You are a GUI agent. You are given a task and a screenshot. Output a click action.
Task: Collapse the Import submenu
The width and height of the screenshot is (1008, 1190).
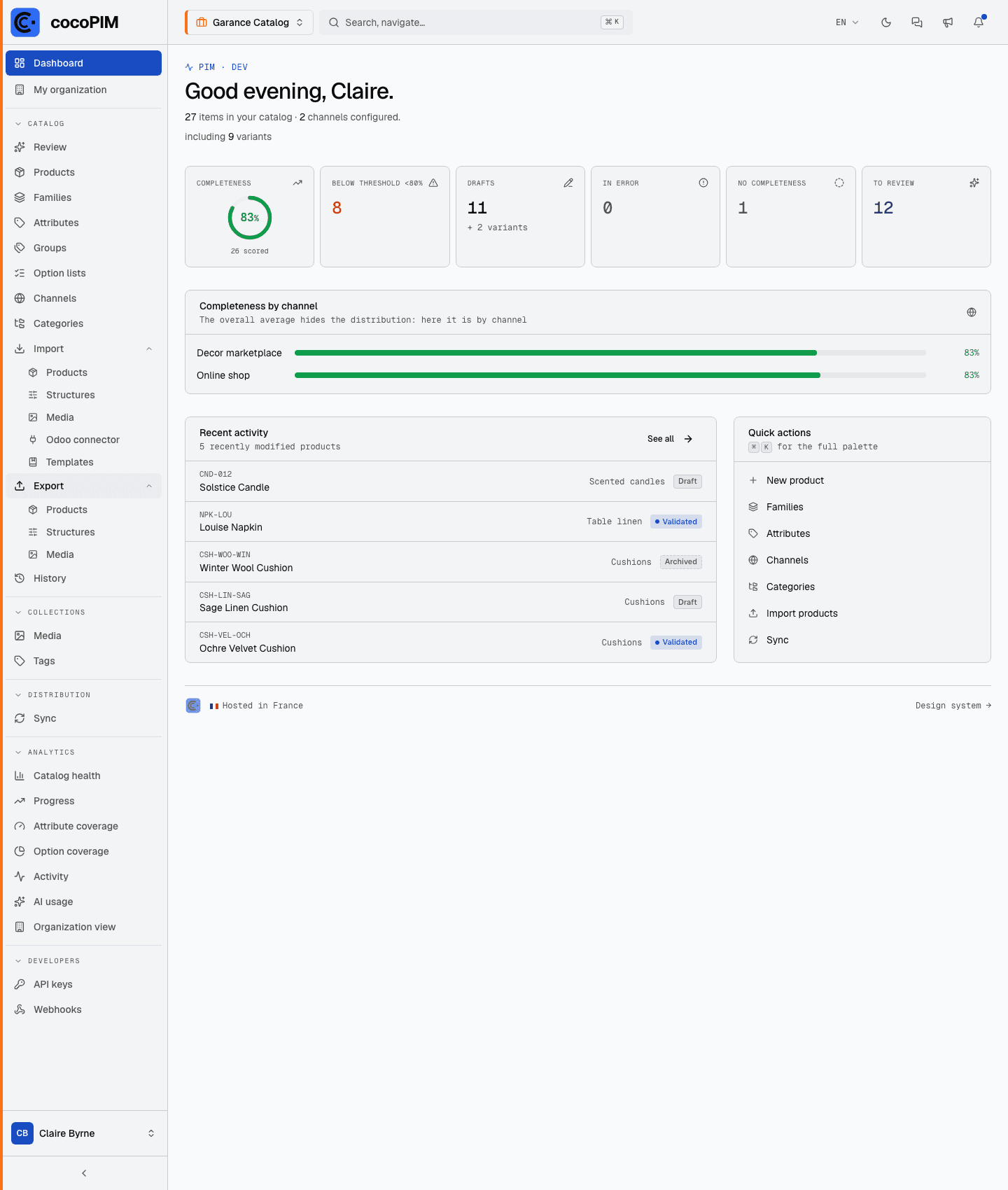click(x=149, y=349)
